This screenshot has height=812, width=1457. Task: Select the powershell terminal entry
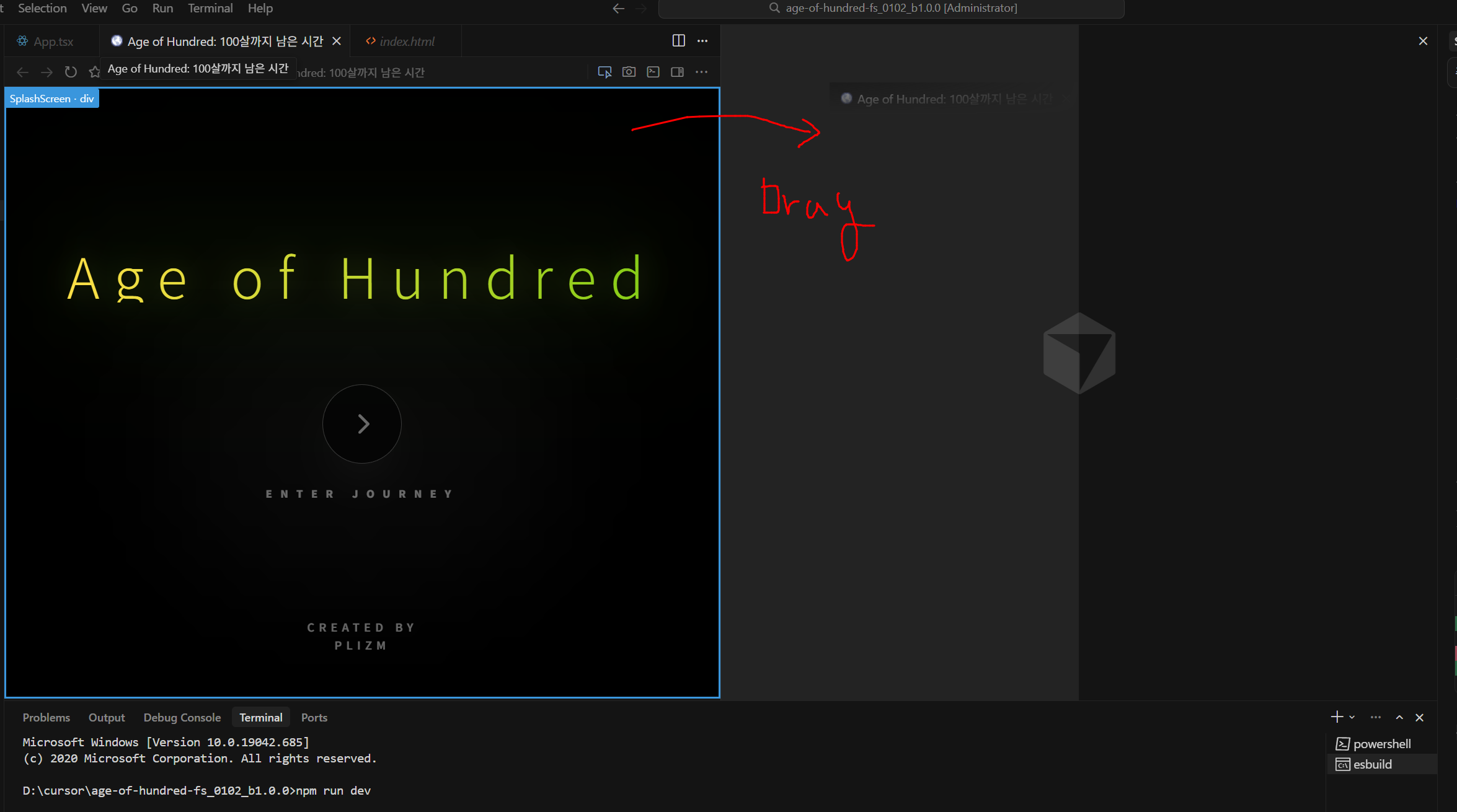(1381, 744)
